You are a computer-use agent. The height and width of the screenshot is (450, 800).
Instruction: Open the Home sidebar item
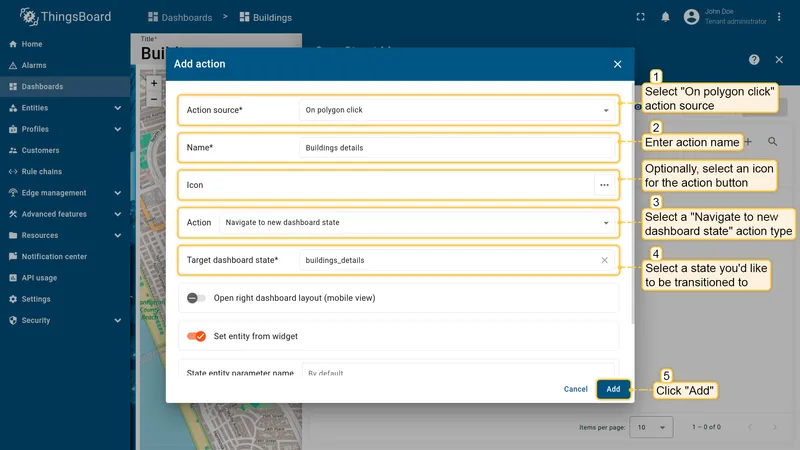pyautogui.click(x=65, y=44)
